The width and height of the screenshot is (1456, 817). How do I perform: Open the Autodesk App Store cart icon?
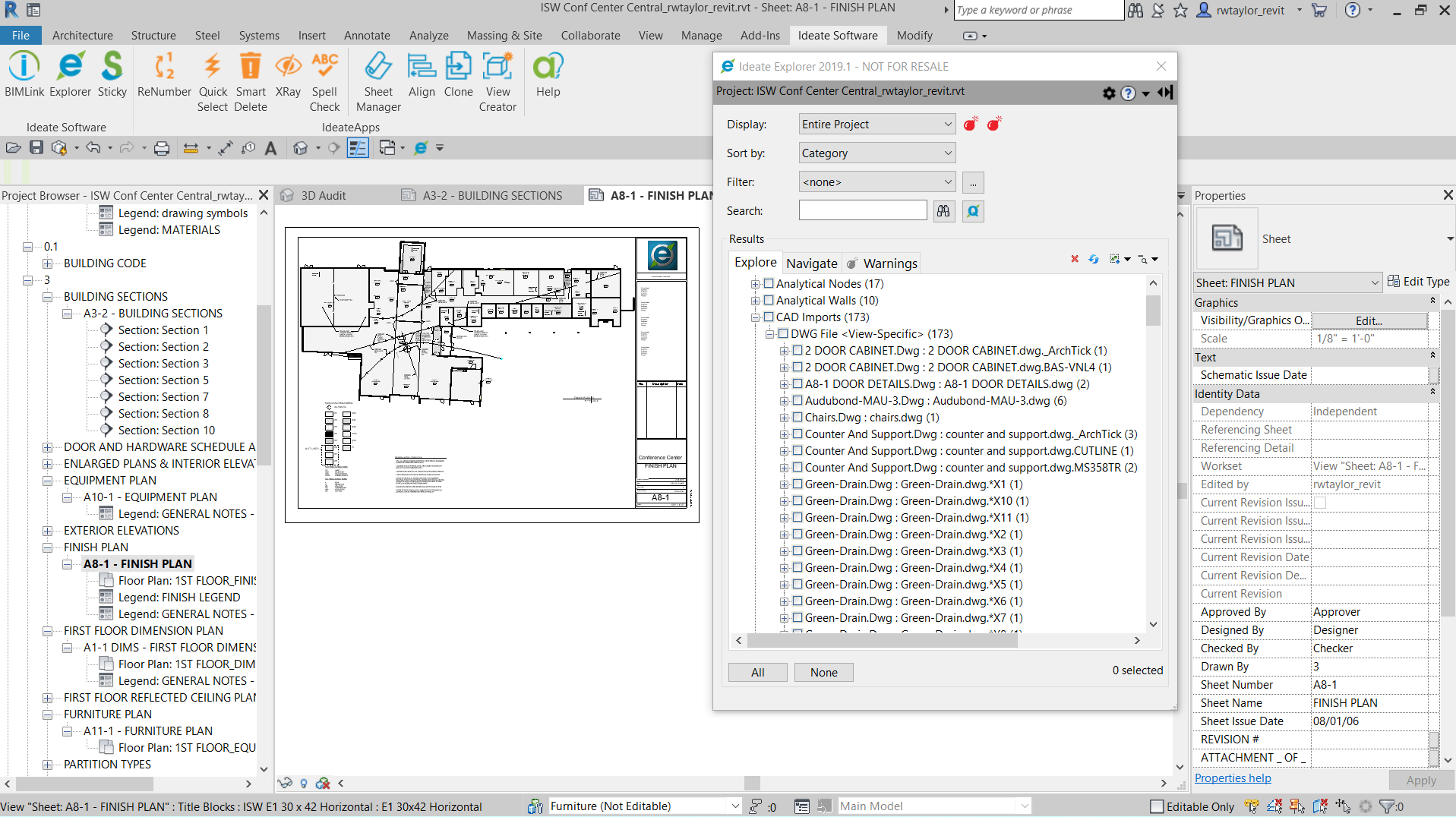point(1319,11)
